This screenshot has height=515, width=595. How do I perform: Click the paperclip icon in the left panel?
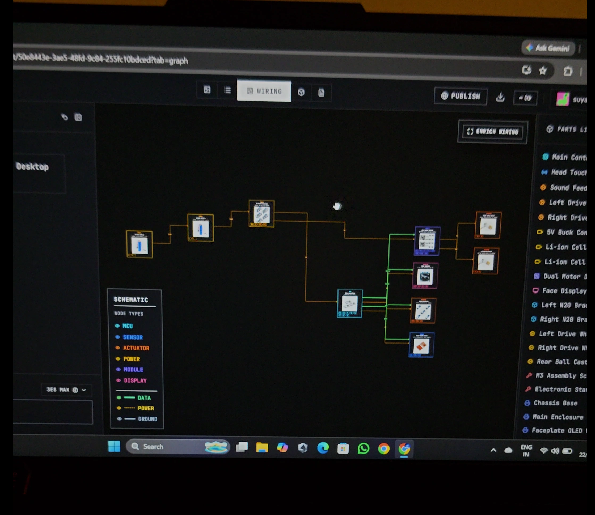point(64,117)
